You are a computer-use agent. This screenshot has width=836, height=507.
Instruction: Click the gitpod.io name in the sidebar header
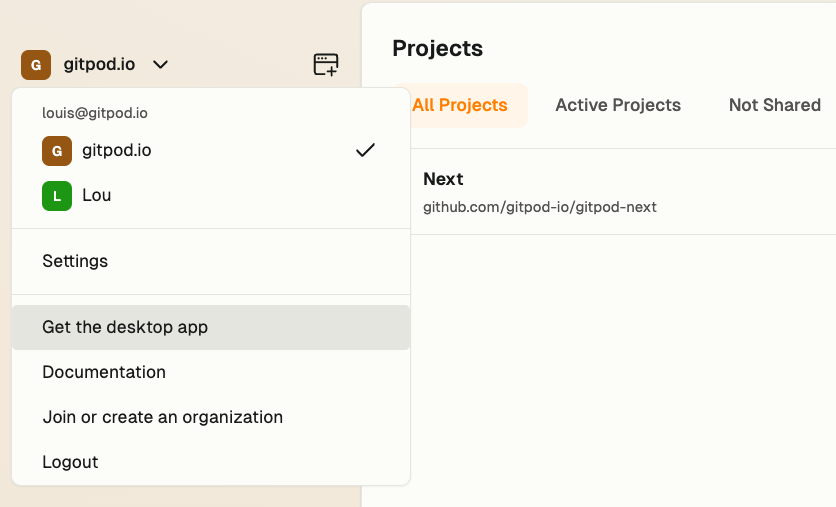(99, 65)
